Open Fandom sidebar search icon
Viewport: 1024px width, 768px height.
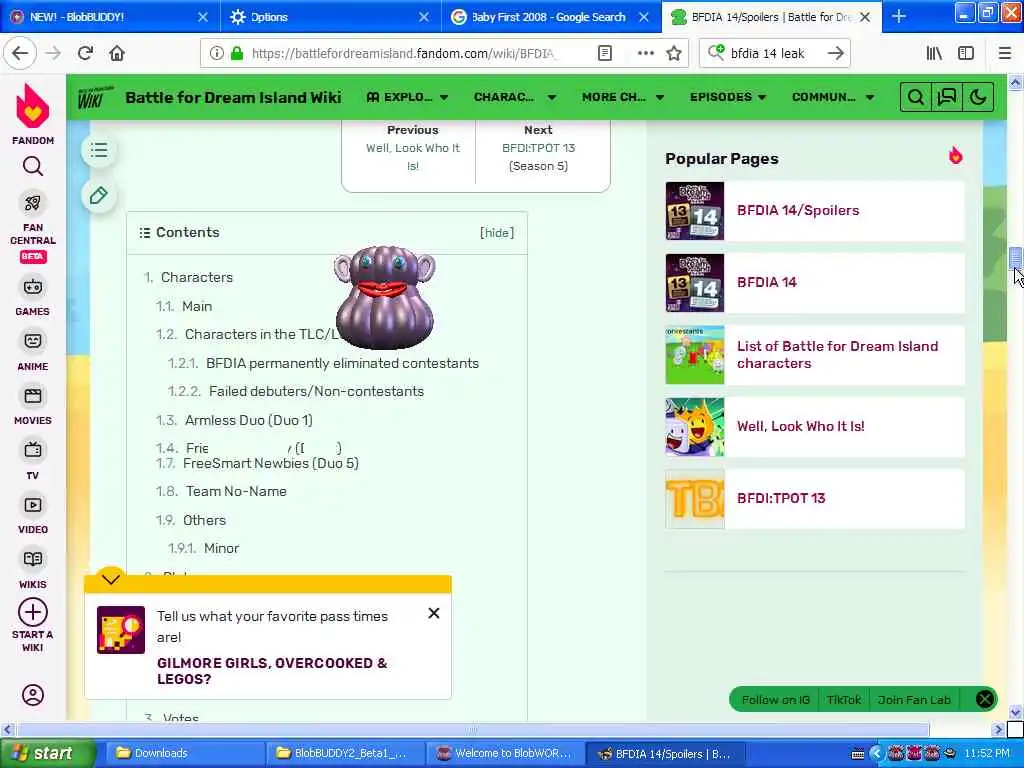[33, 167]
